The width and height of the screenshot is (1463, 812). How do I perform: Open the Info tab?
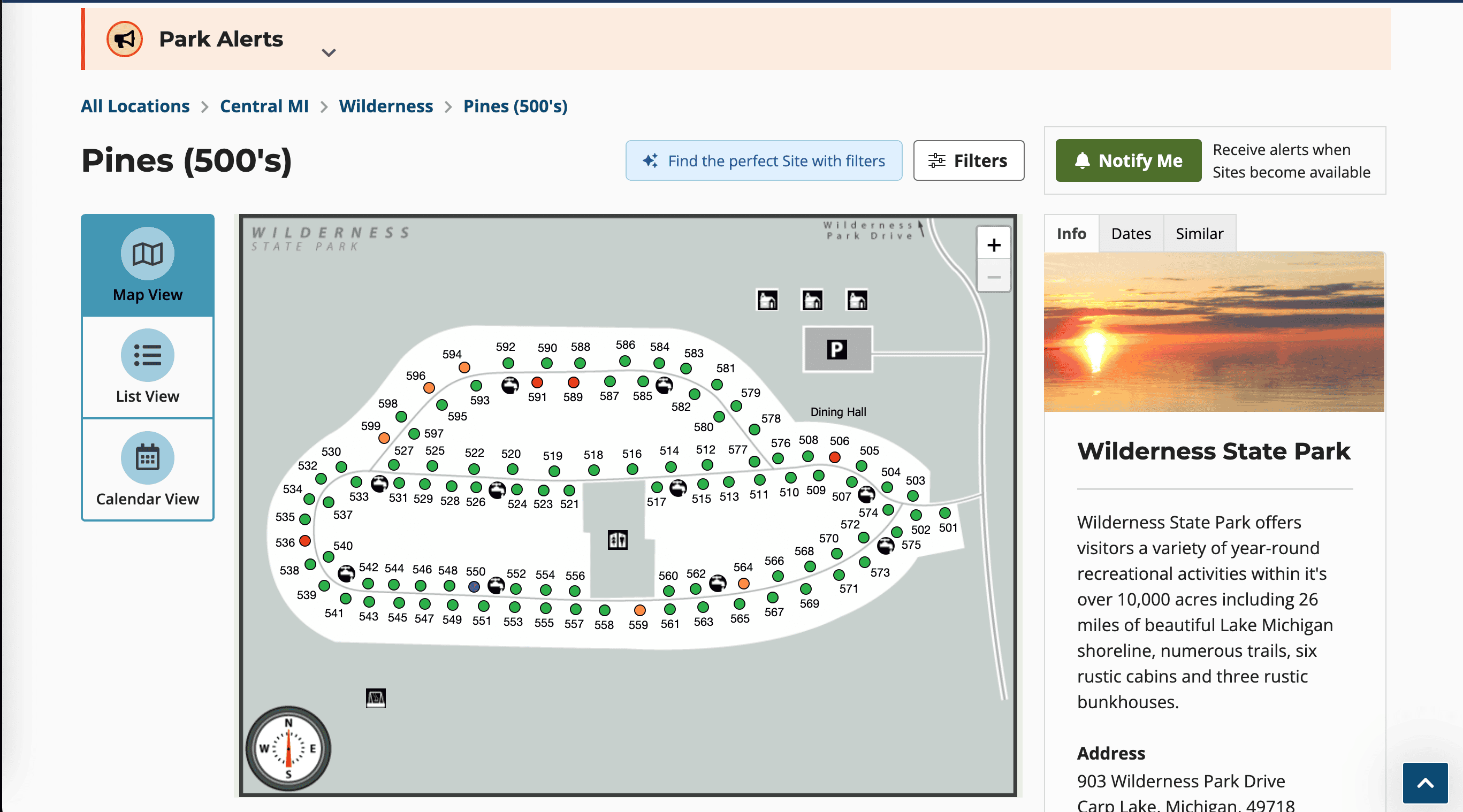pos(1071,233)
